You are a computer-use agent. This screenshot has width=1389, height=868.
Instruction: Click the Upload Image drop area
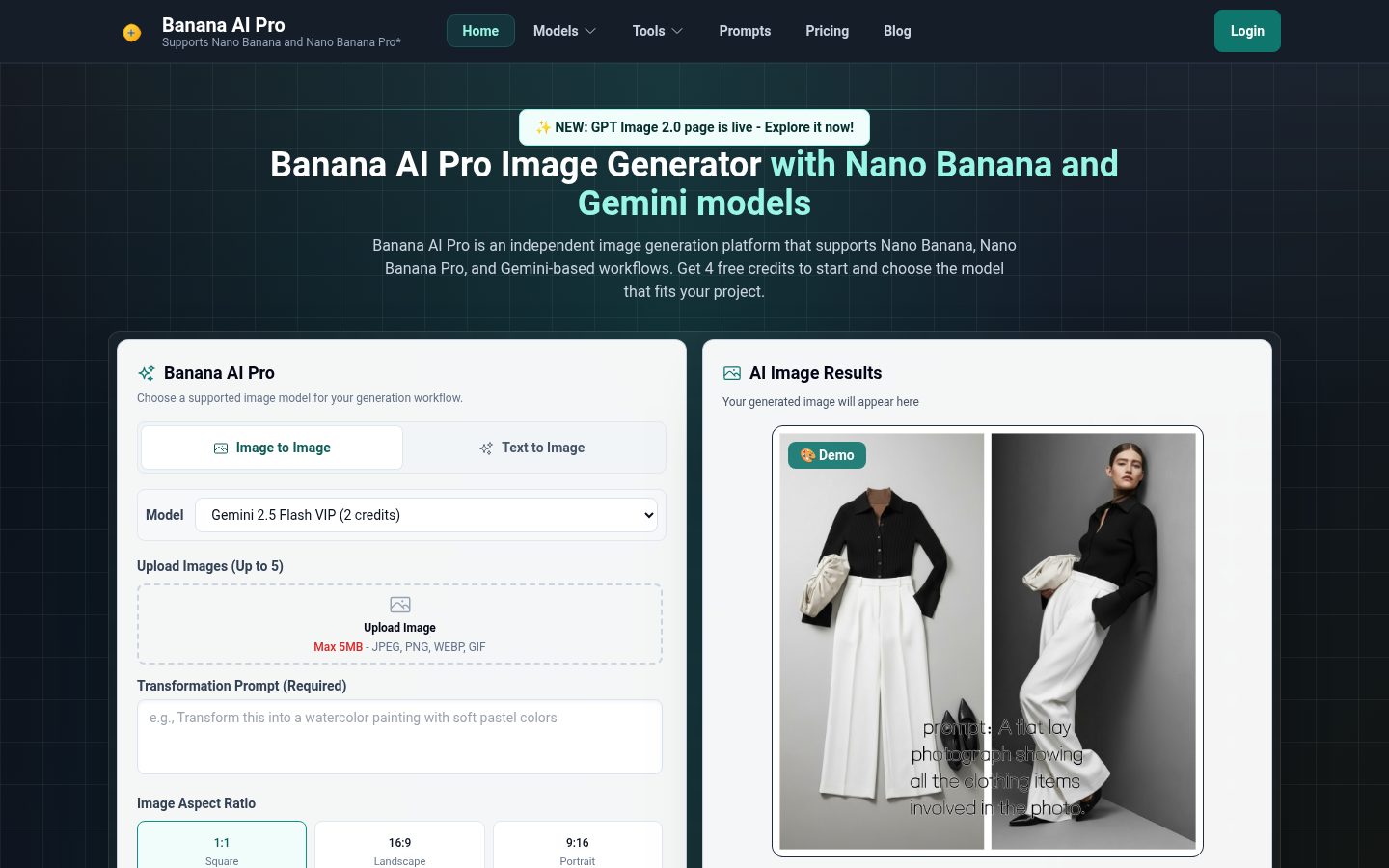click(x=399, y=624)
